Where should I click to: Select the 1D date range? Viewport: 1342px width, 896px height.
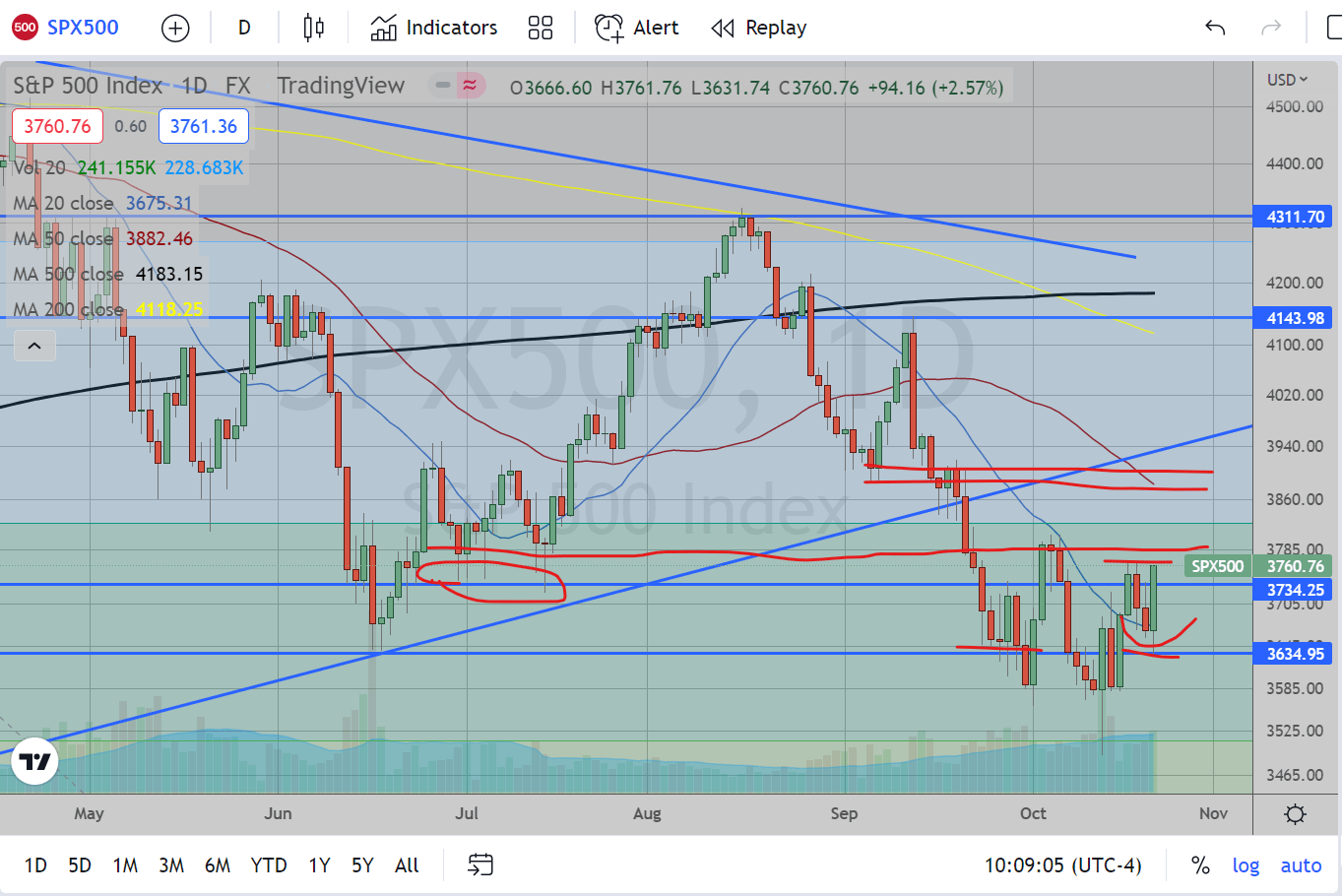coord(35,865)
